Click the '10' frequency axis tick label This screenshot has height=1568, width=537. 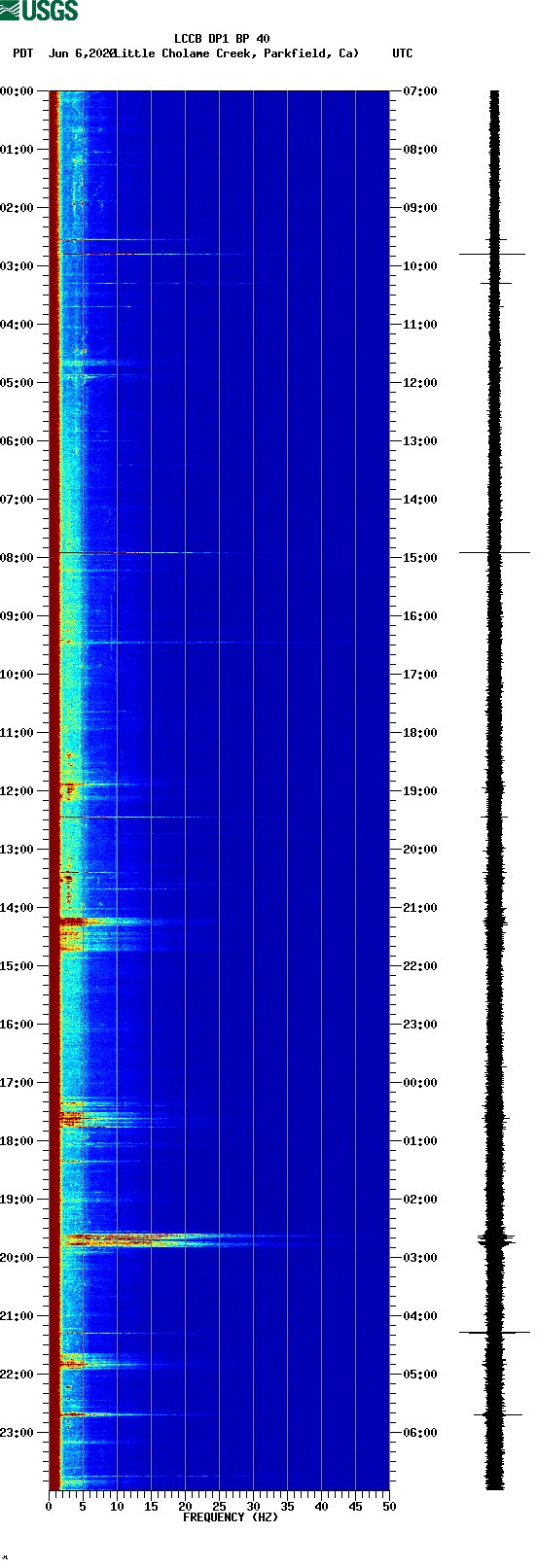[x=117, y=1507]
